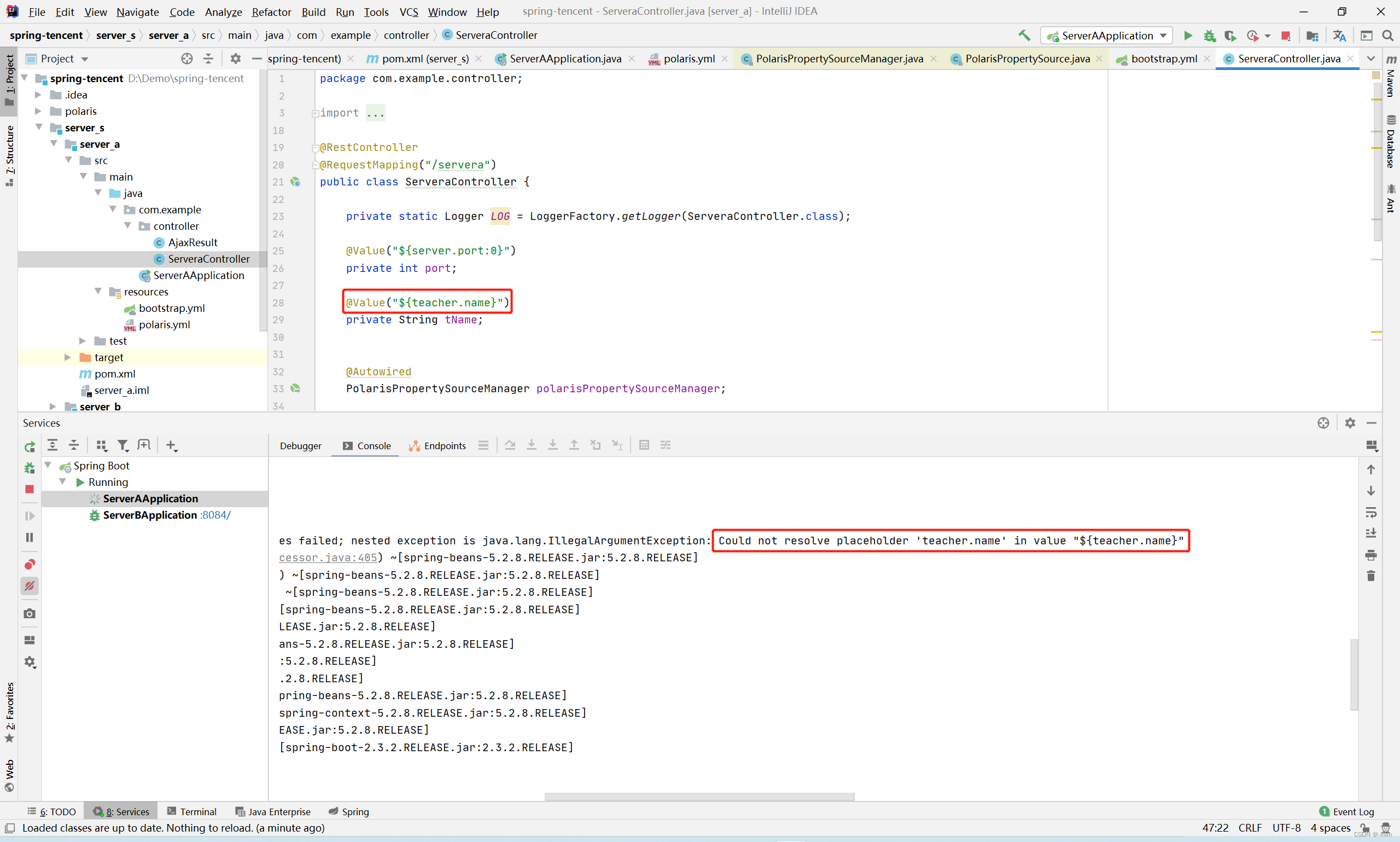
Task: Run ServerAApplication with green play button
Action: pyautogui.click(x=1187, y=35)
